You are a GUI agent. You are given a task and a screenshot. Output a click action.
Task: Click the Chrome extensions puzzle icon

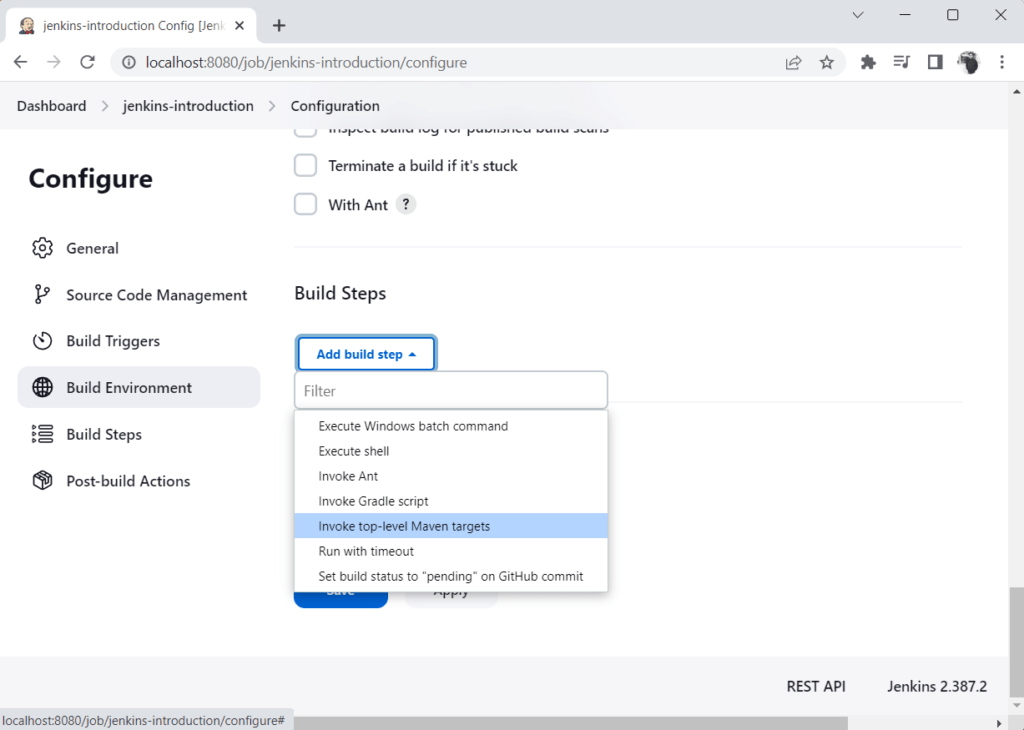coord(867,61)
